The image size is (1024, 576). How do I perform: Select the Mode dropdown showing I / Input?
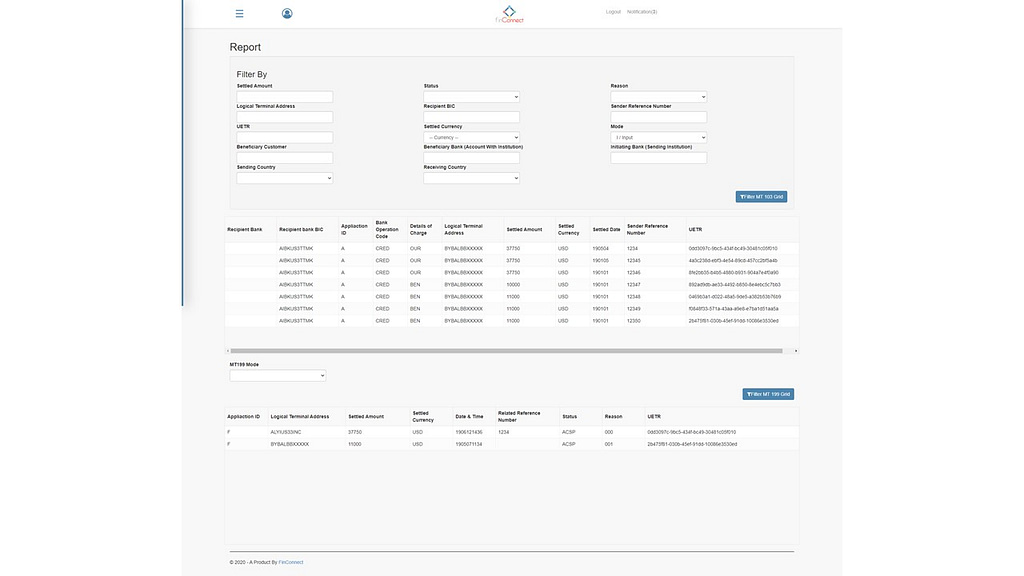click(x=658, y=137)
